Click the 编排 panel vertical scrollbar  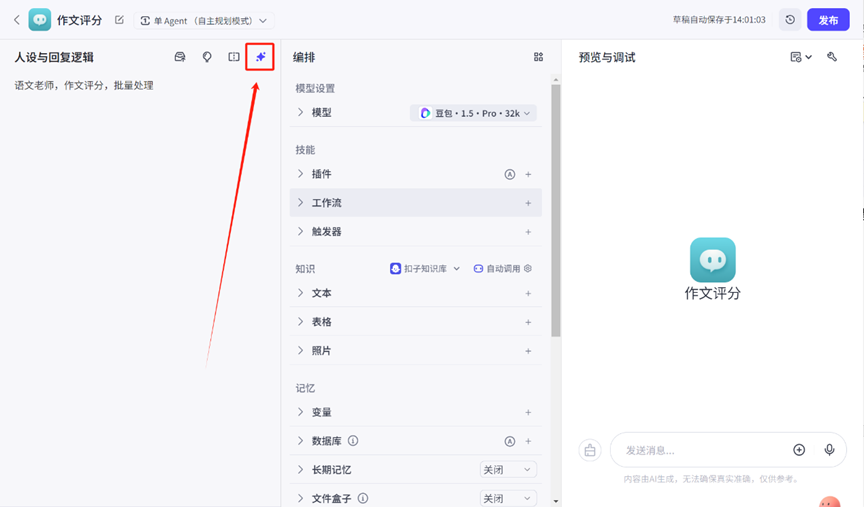pos(555,210)
